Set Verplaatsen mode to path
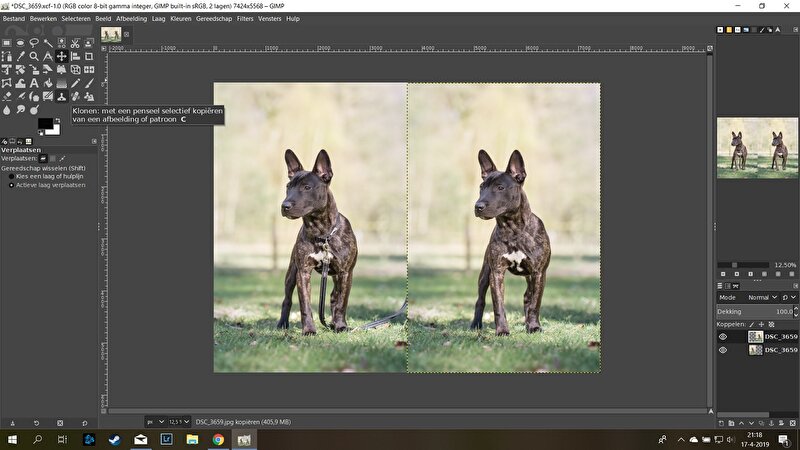The width and height of the screenshot is (800, 450). tap(62, 159)
